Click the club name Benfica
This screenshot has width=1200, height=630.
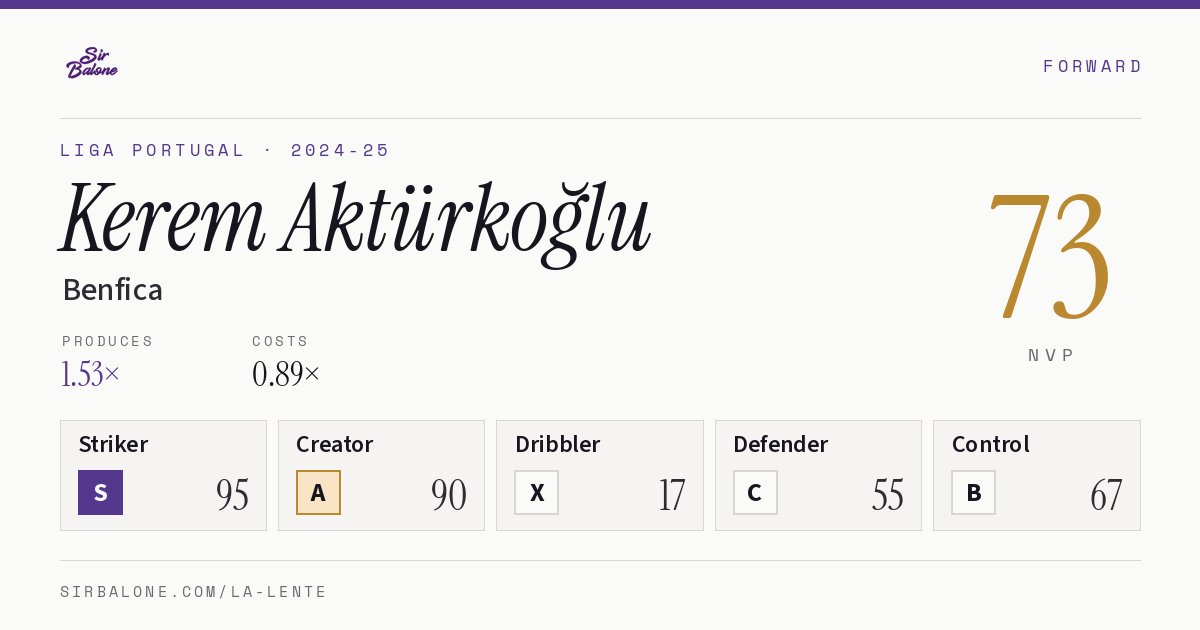pyautogui.click(x=112, y=290)
